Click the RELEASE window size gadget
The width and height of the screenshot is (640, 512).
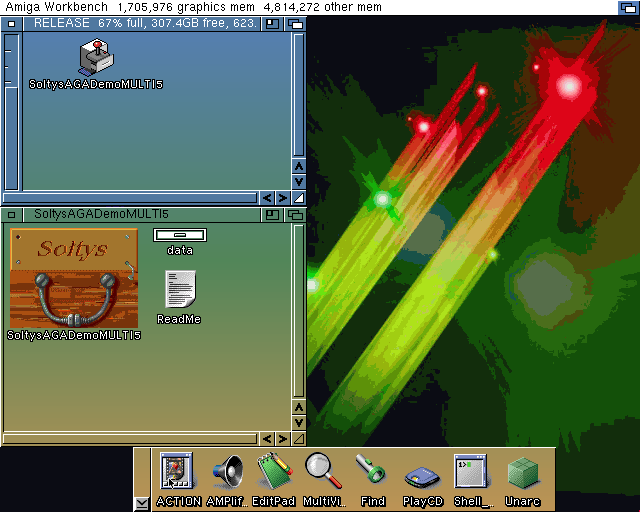pyautogui.click(x=299, y=198)
